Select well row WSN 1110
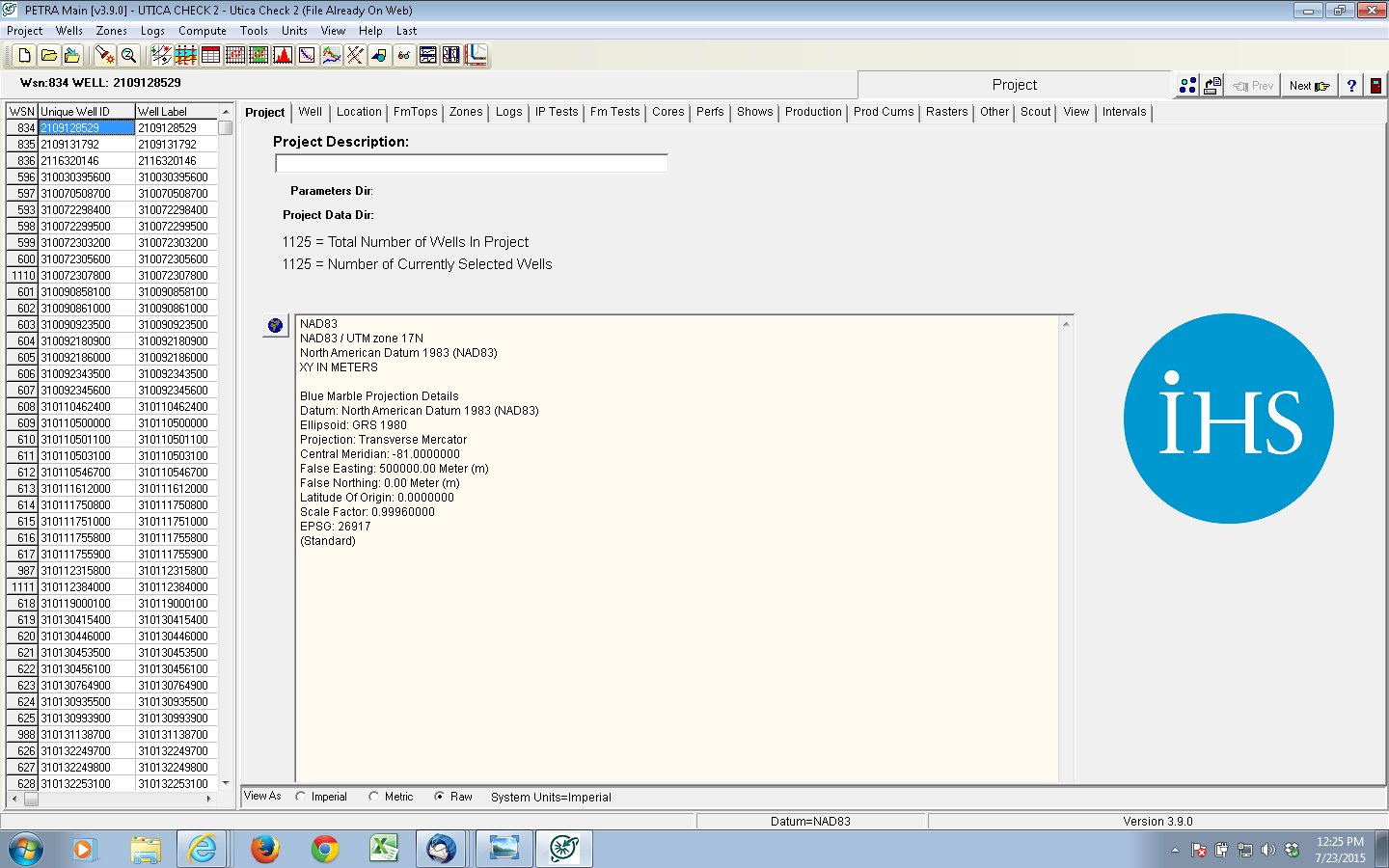 [x=112, y=275]
